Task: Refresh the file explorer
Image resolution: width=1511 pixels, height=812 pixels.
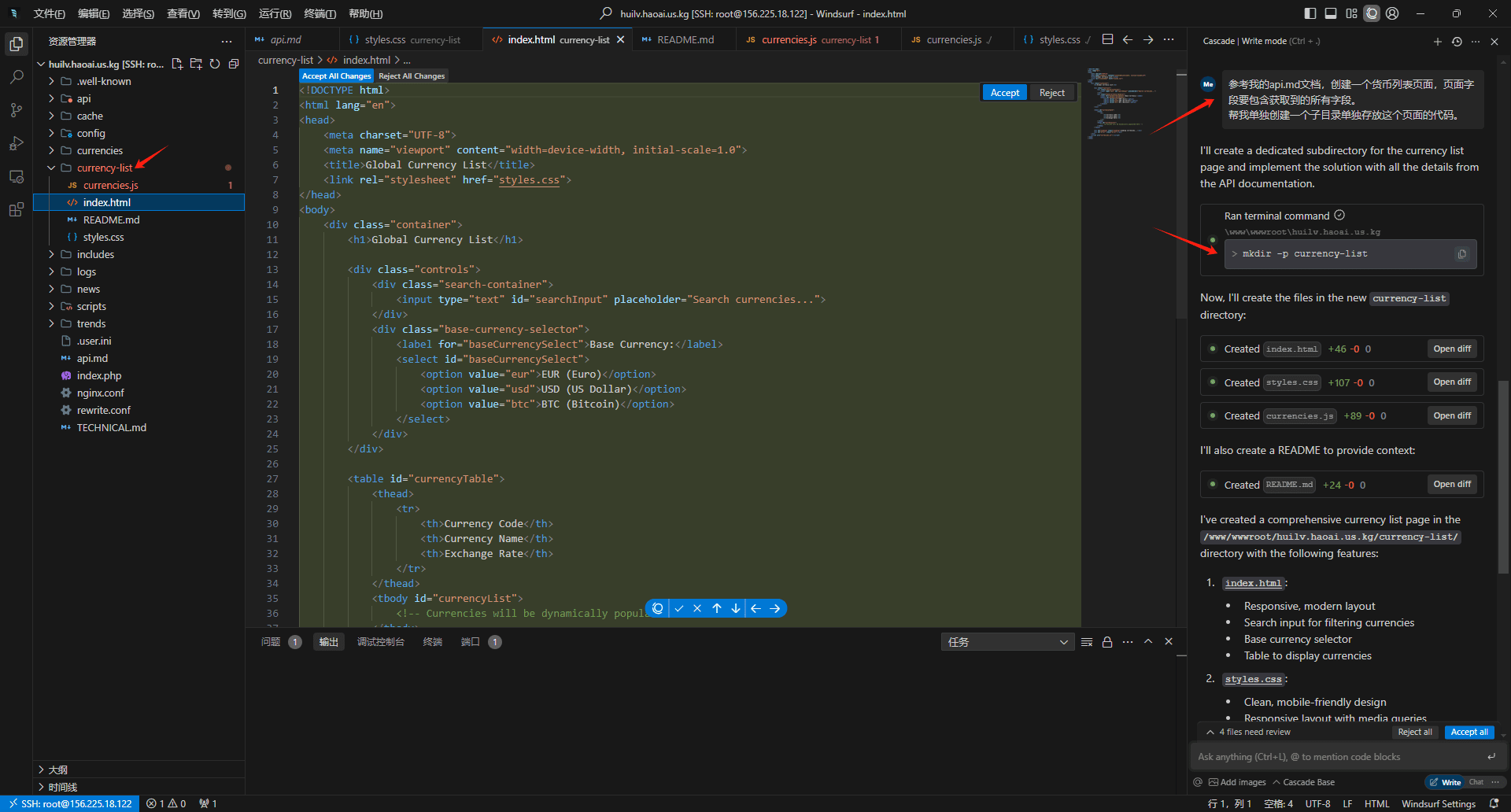Action: [x=215, y=64]
